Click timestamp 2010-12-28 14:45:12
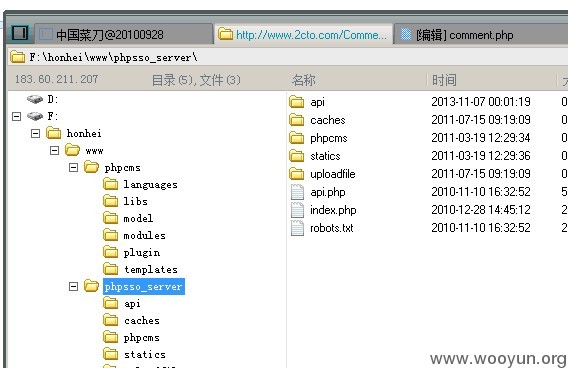Viewport: 568px width, 368px height. 481,210
